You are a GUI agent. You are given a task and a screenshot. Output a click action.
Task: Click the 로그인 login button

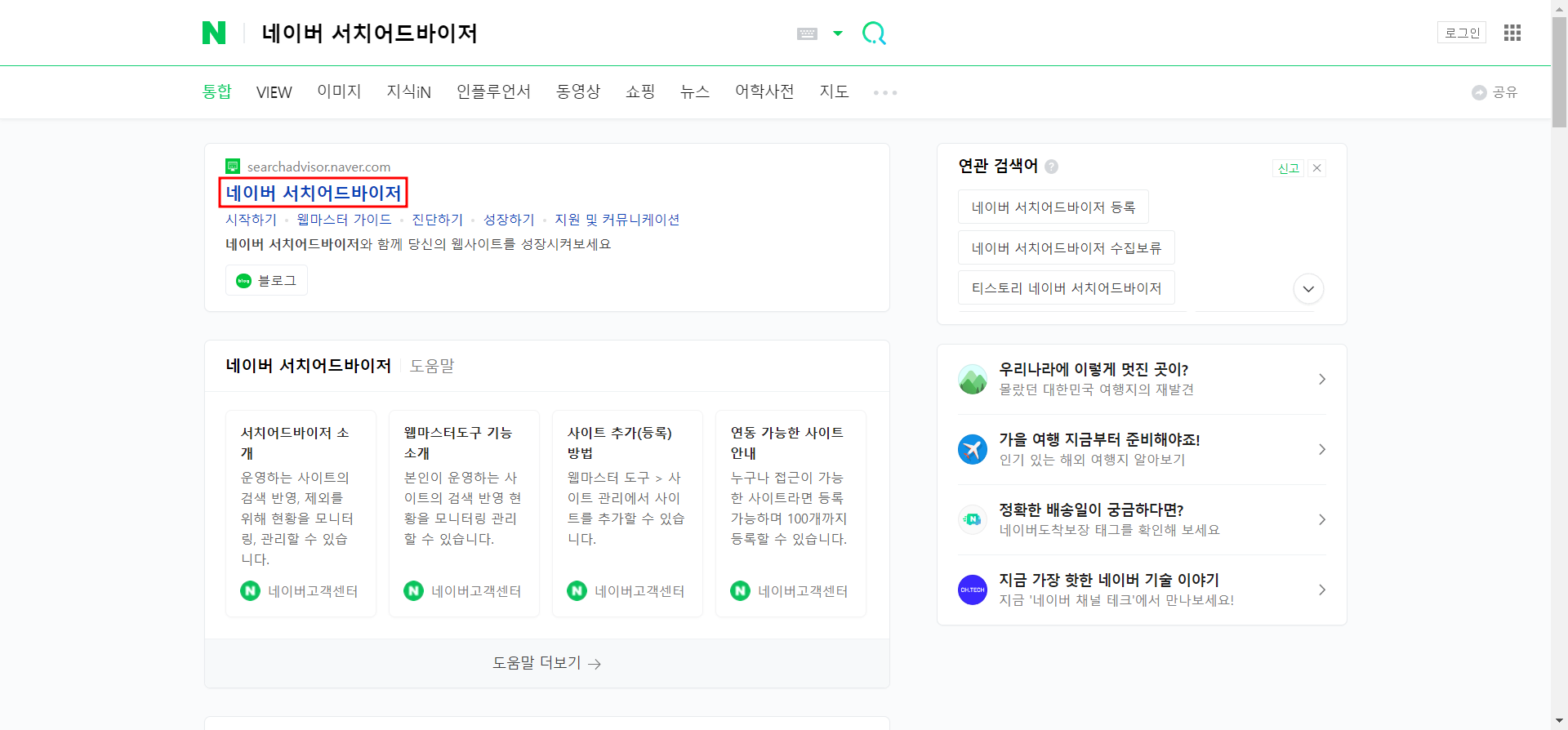click(1462, 33)
